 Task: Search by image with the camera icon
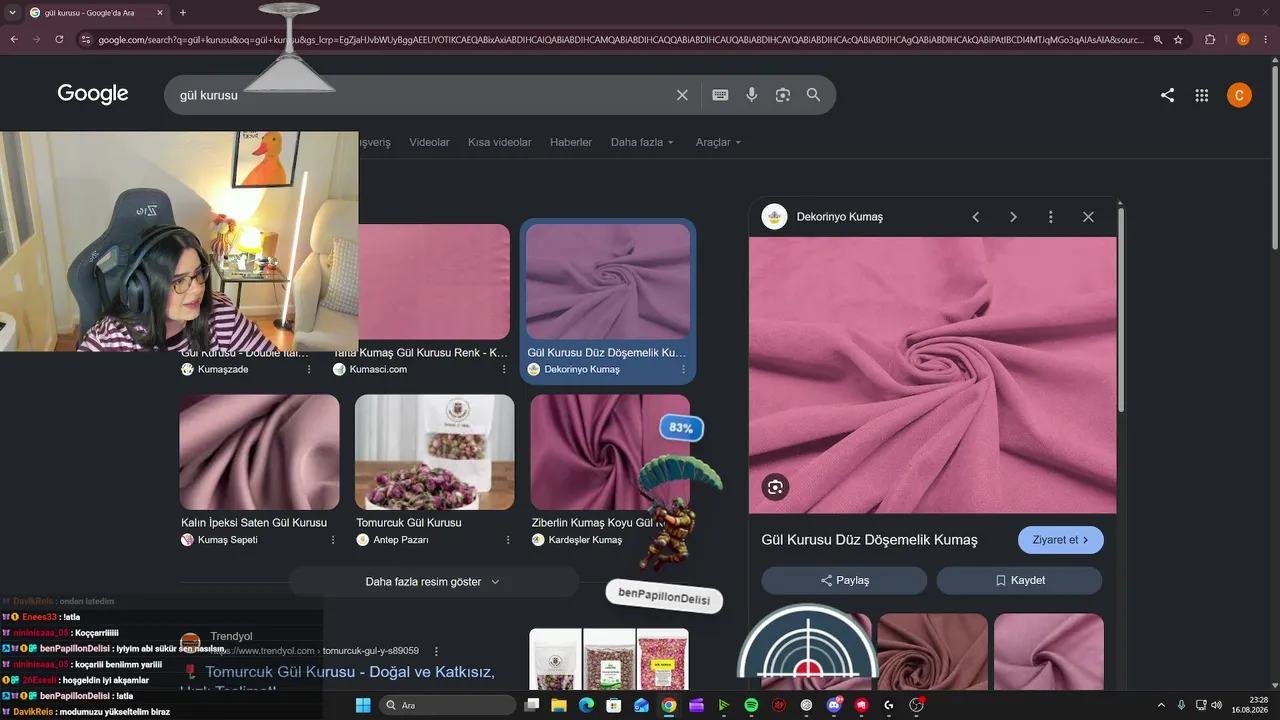(x=783, y=95)
